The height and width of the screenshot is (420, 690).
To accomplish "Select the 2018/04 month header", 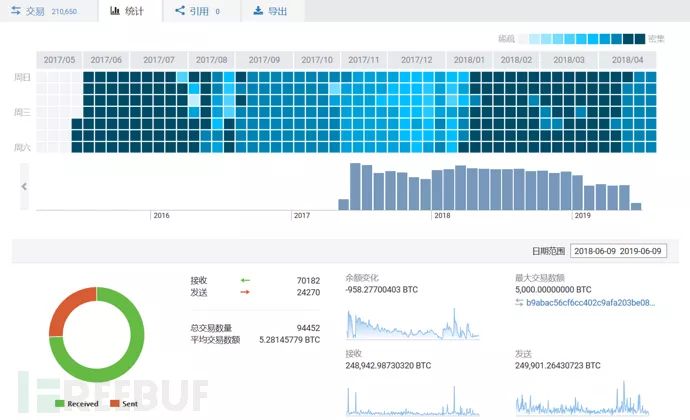I will 628,60.
